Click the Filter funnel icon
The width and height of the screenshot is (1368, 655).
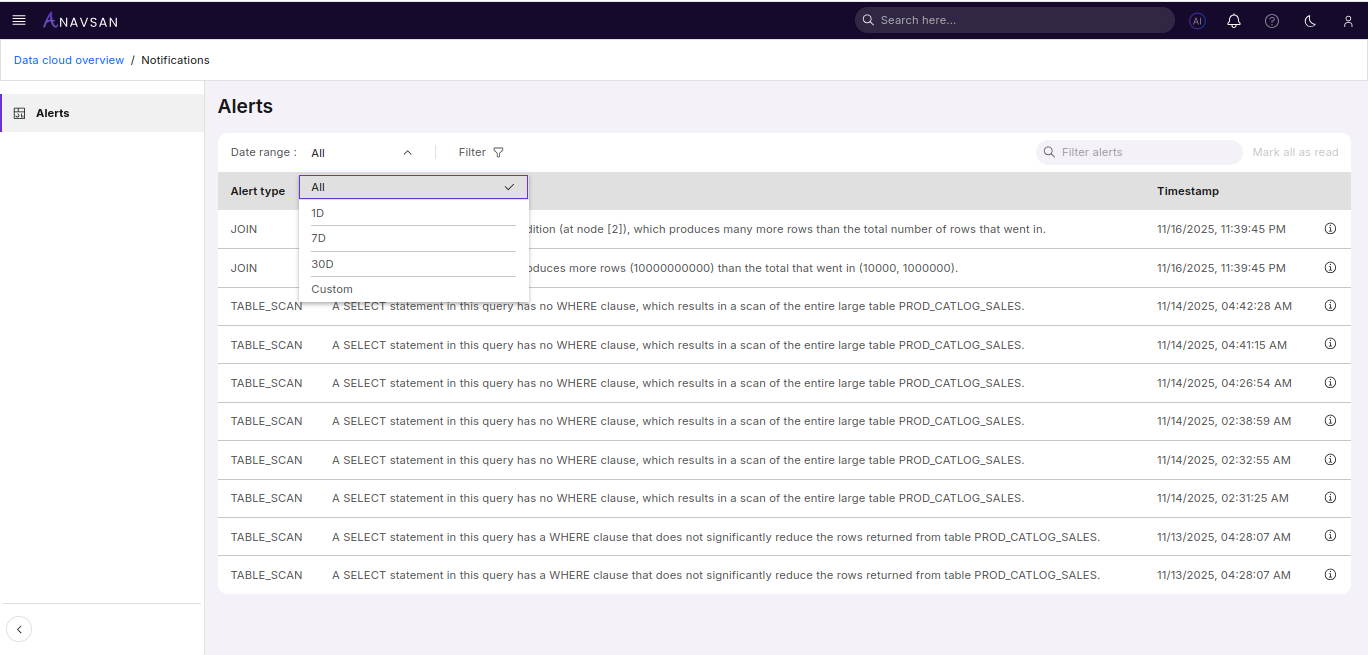[x=498, y=153]
